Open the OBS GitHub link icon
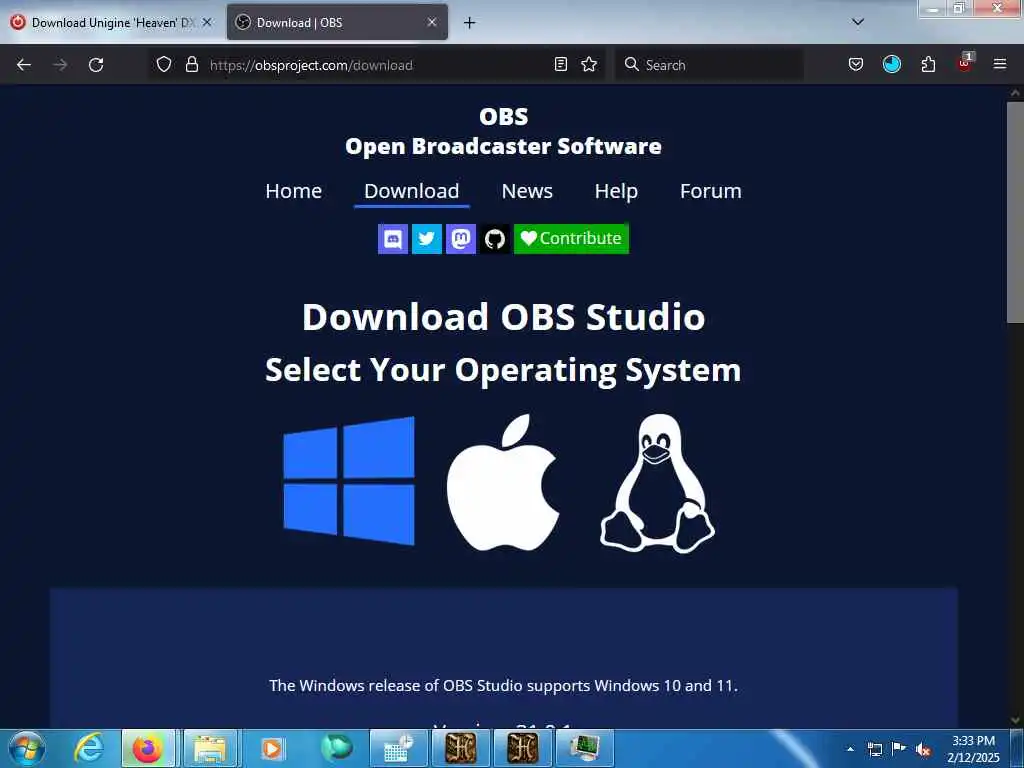 (x=494, y=238)
